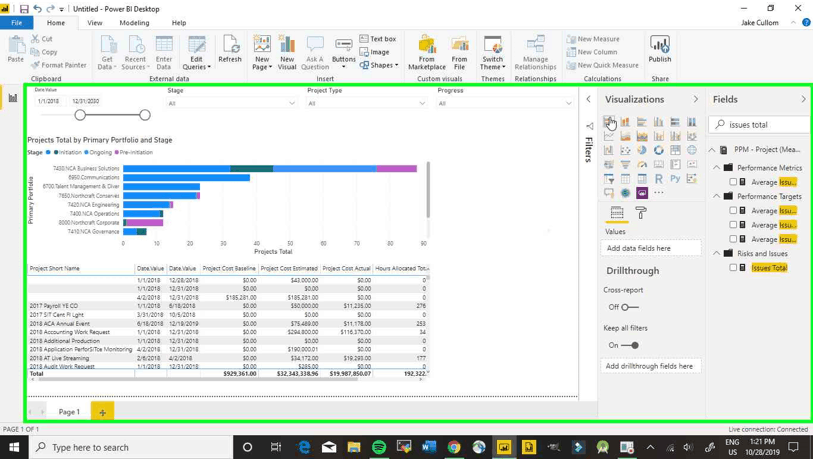Insert a Pie chart visual
The width and height of the screenshot is (814, 460).
[x=642, y=150]
